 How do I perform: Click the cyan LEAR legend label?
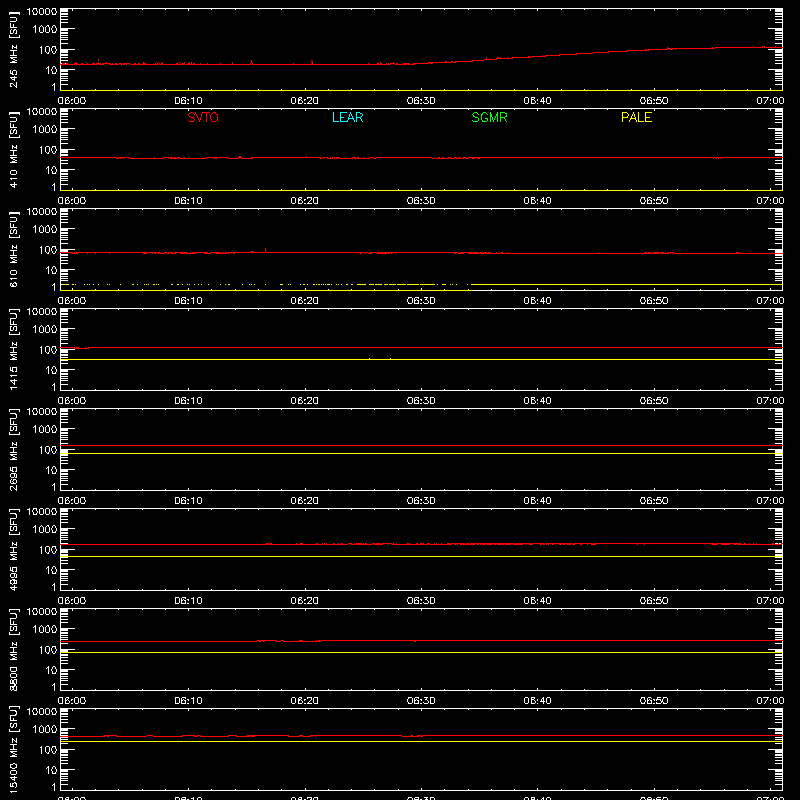pyautogui.click(x=347, y=117)
